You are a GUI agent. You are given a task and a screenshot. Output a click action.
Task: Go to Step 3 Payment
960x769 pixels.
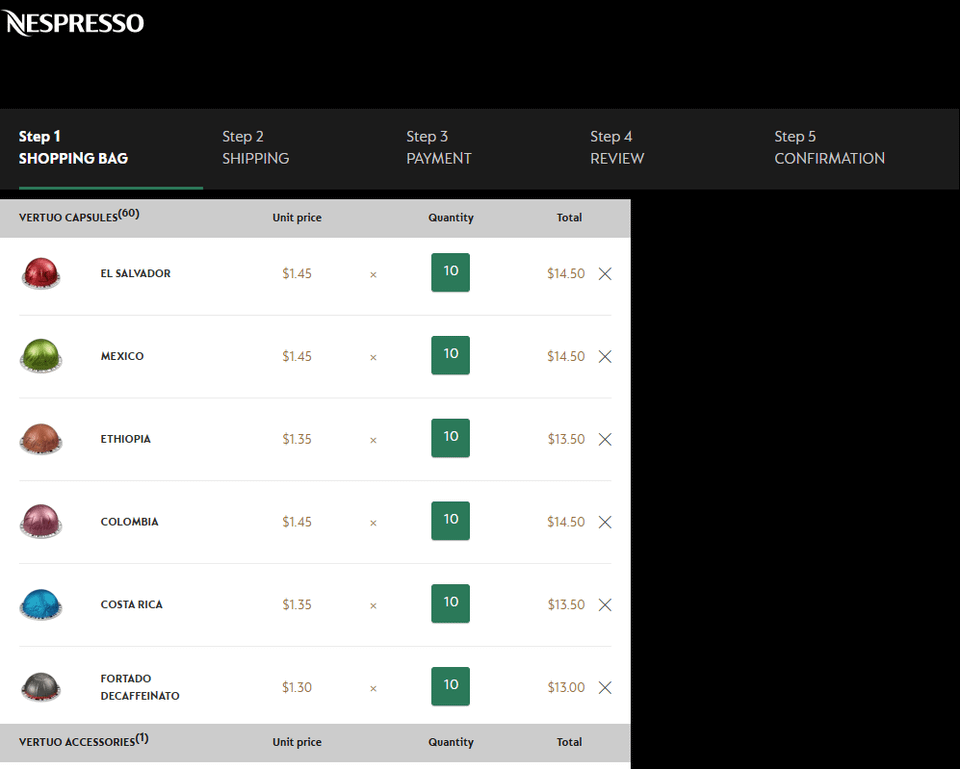click(x=439, y=148)
